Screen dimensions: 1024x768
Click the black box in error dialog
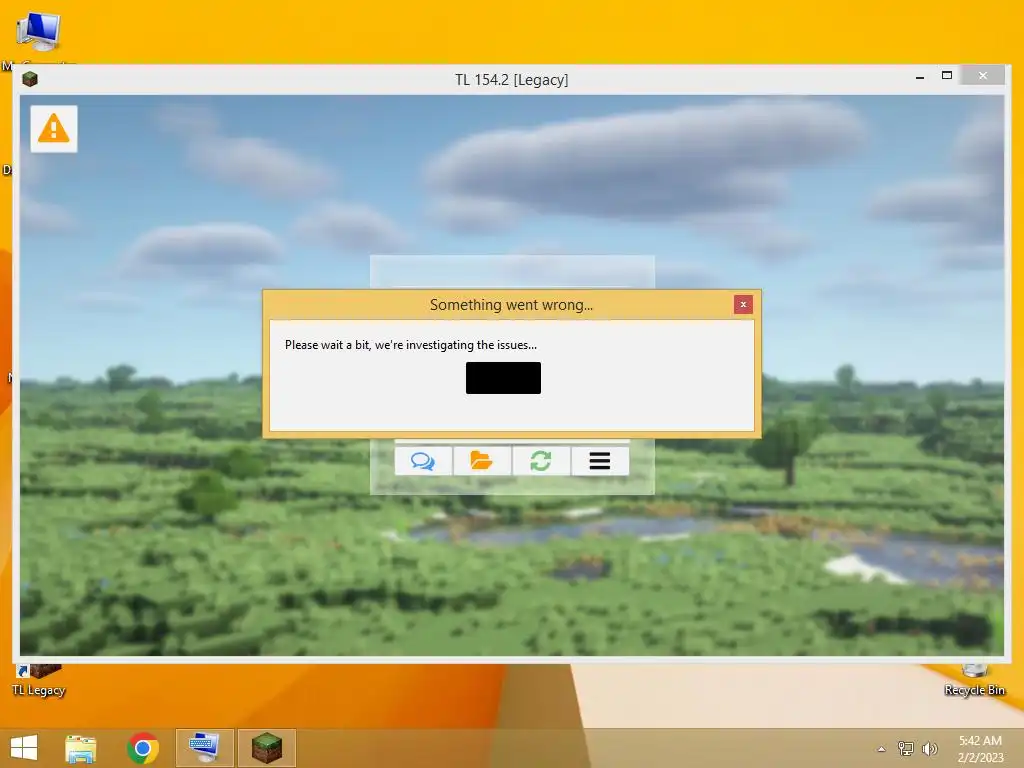pyautogui.click(x=504, y=378)
